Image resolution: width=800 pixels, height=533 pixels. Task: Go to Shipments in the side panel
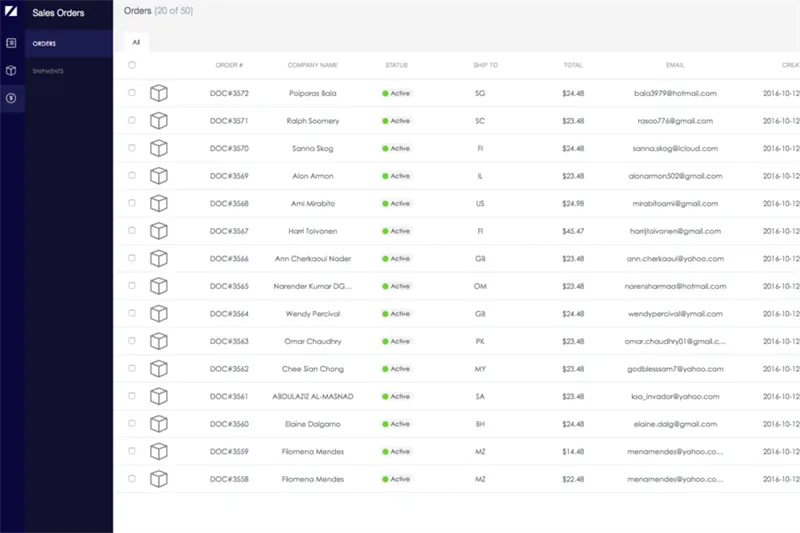[48, 71]
